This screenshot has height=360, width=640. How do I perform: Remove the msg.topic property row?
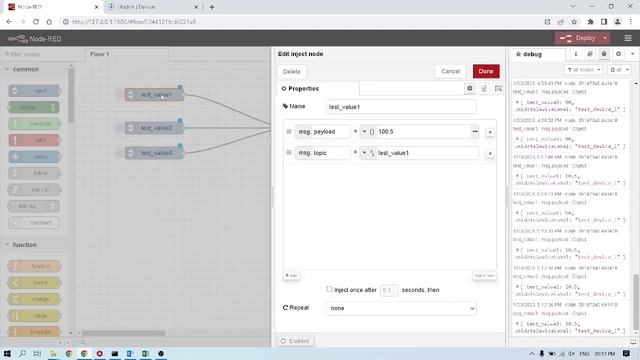(x=490, y=153)
